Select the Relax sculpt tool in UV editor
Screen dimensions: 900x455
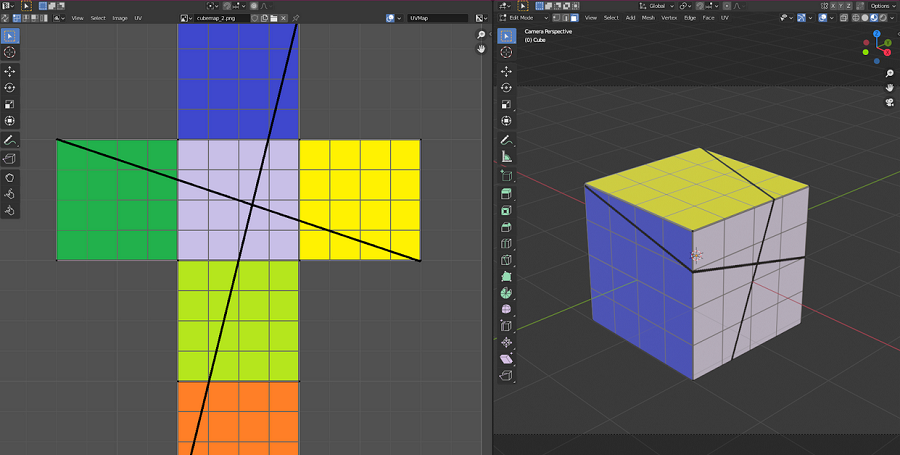(10, 195)
